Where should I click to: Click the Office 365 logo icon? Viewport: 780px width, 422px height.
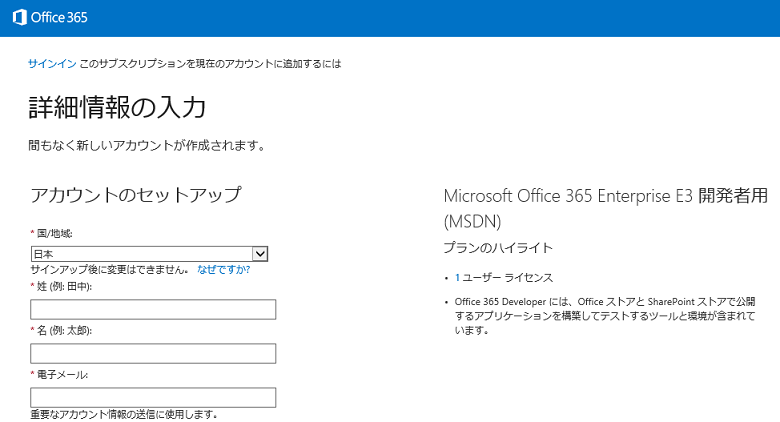click(x=19, y=17)
